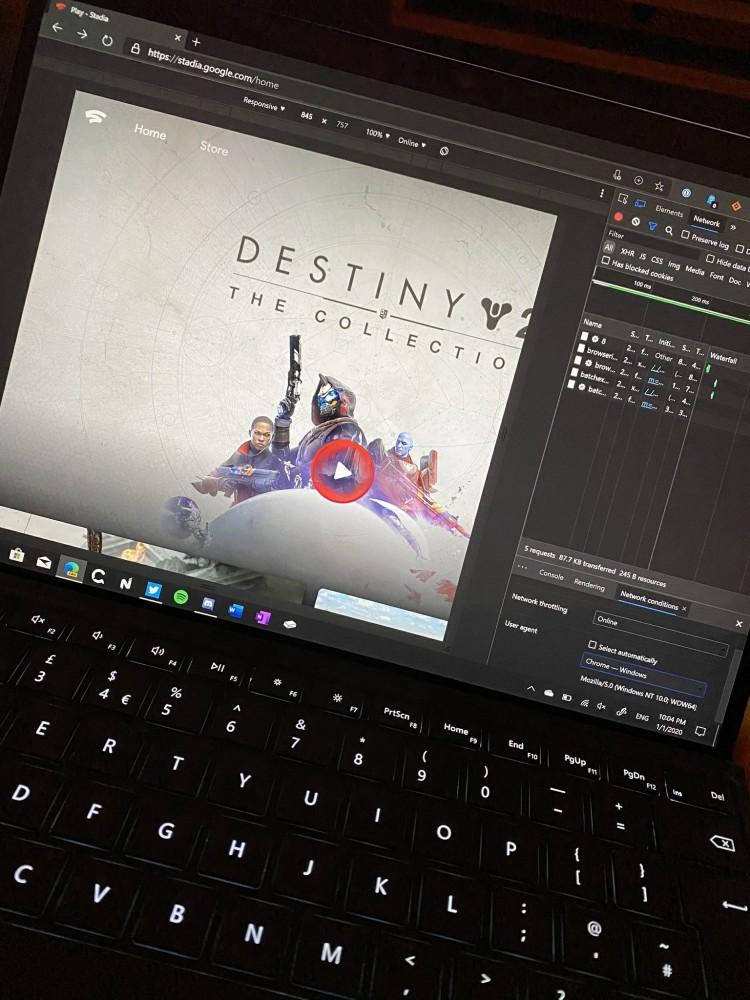Filter requests by JS
Image resolution: width=750 pixels, height=1000 pixels.
tap(643, 256)
